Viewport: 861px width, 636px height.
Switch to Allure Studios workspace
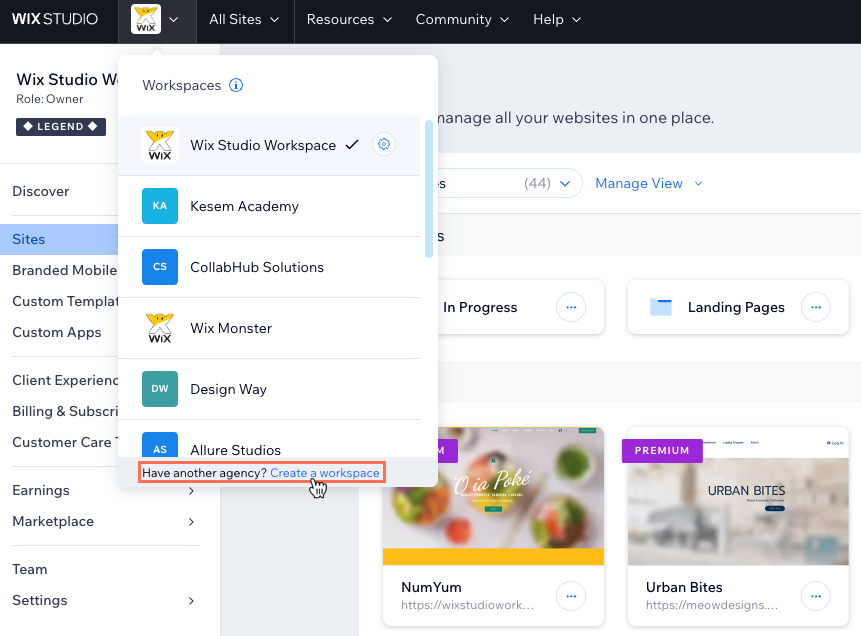(269, 439)
